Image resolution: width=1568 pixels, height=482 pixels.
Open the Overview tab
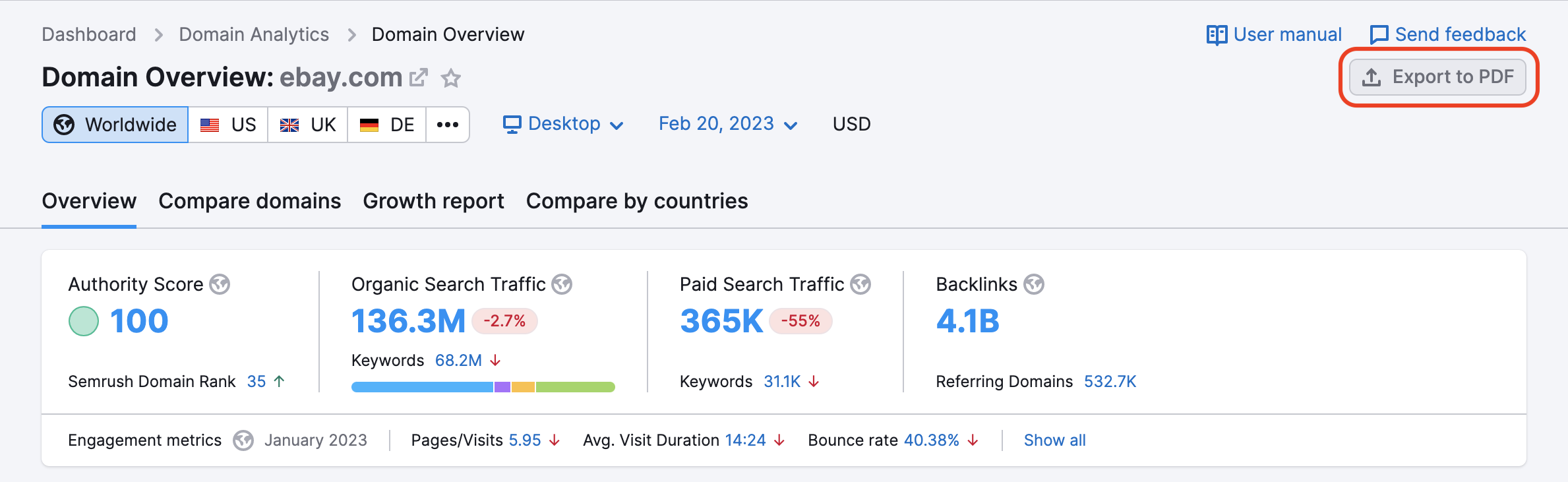point(89,201)
